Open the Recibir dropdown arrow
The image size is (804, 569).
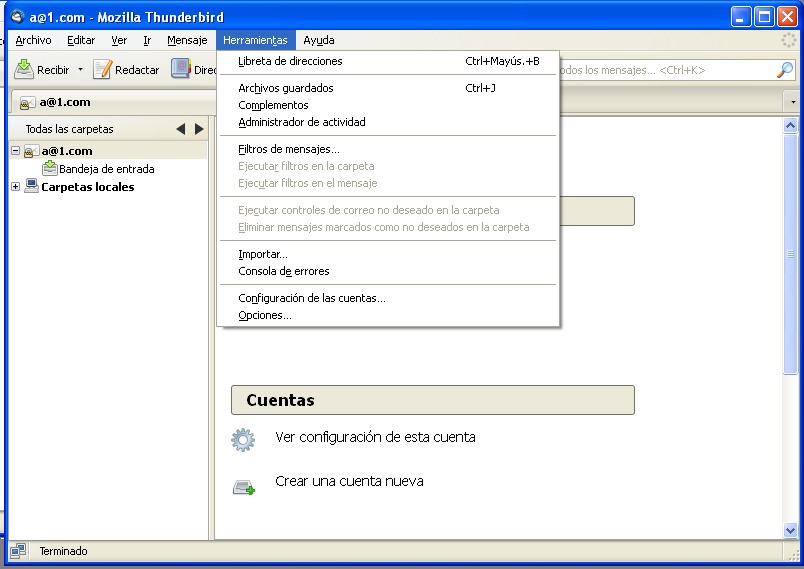(81, 70)
